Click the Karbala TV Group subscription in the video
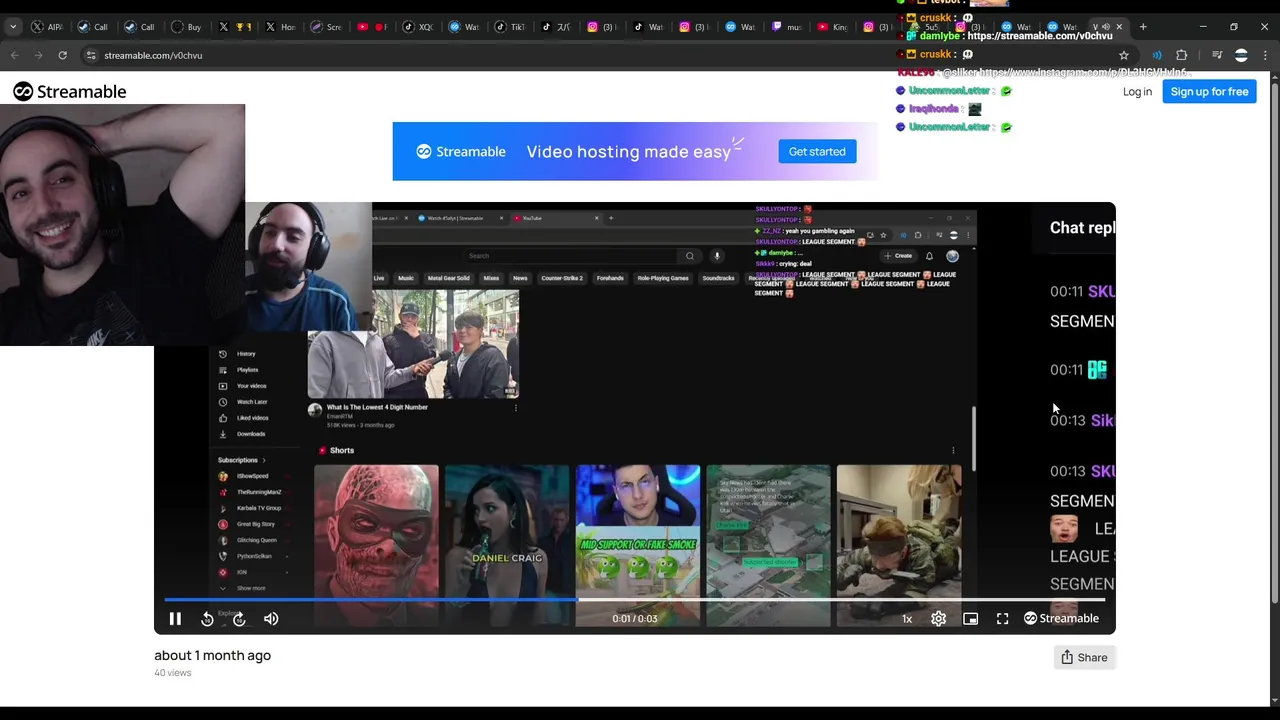This screenshot has height=720, width=1280. pos(258,508)
